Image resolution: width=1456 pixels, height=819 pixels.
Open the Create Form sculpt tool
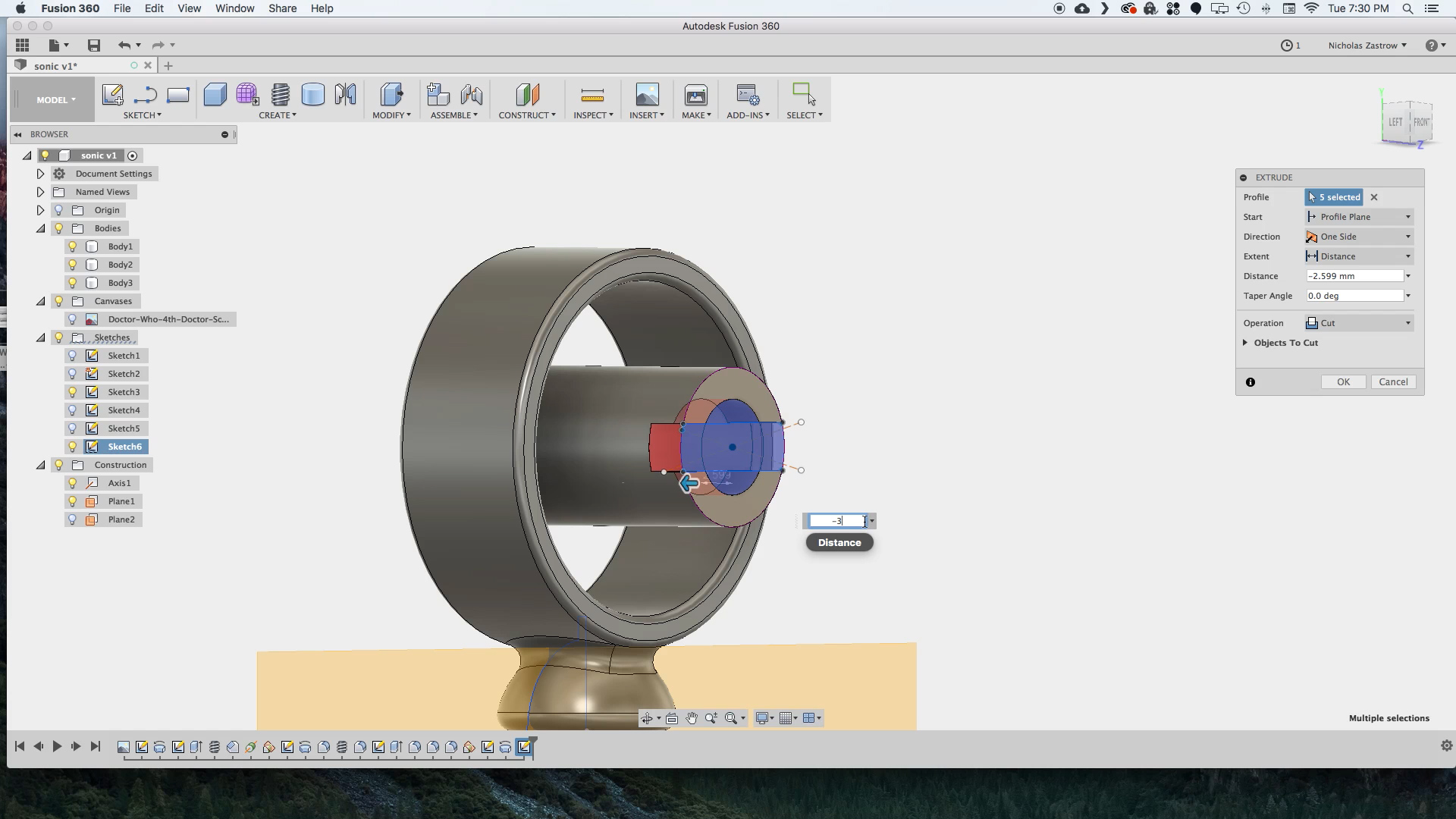(247, 95)
